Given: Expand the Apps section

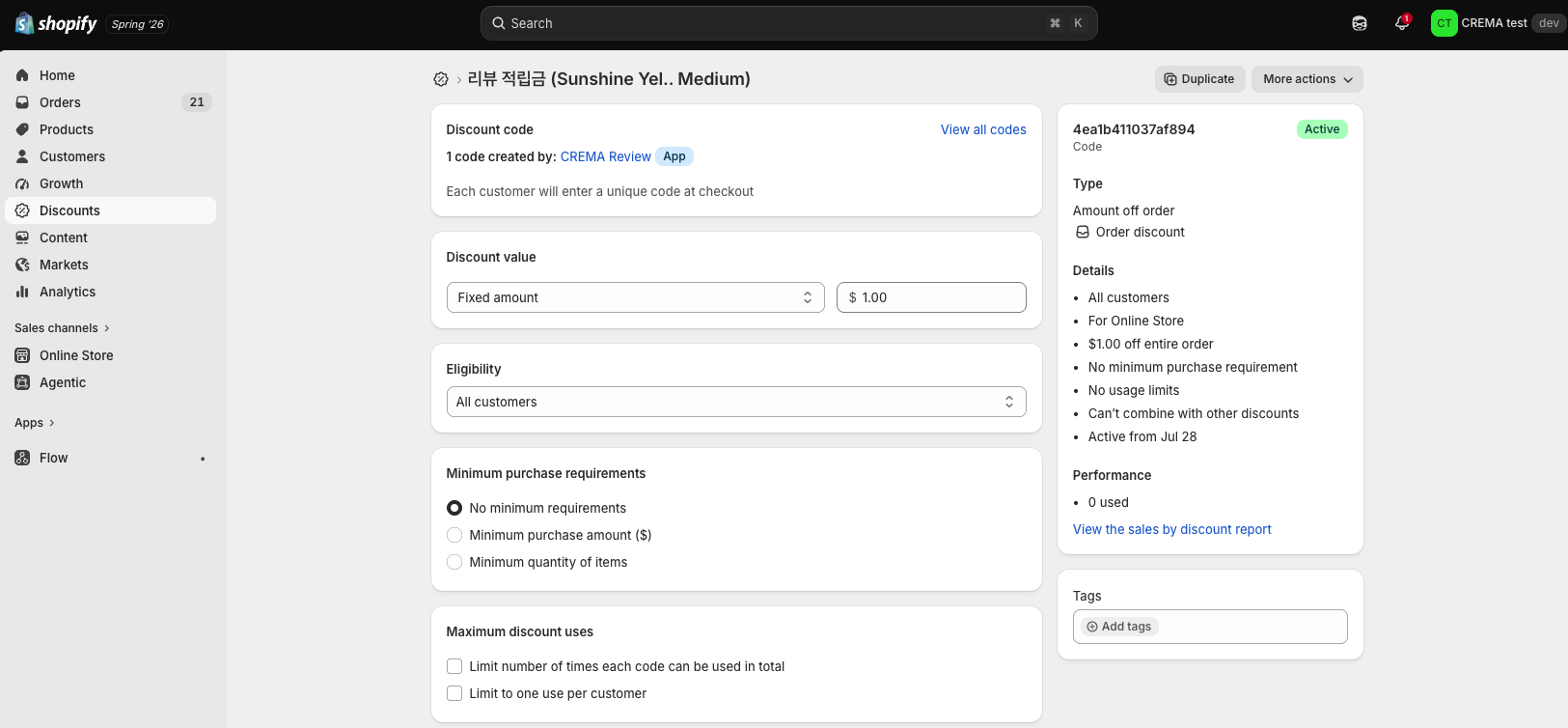Looking at the screenshot, I should pos(35,423).
